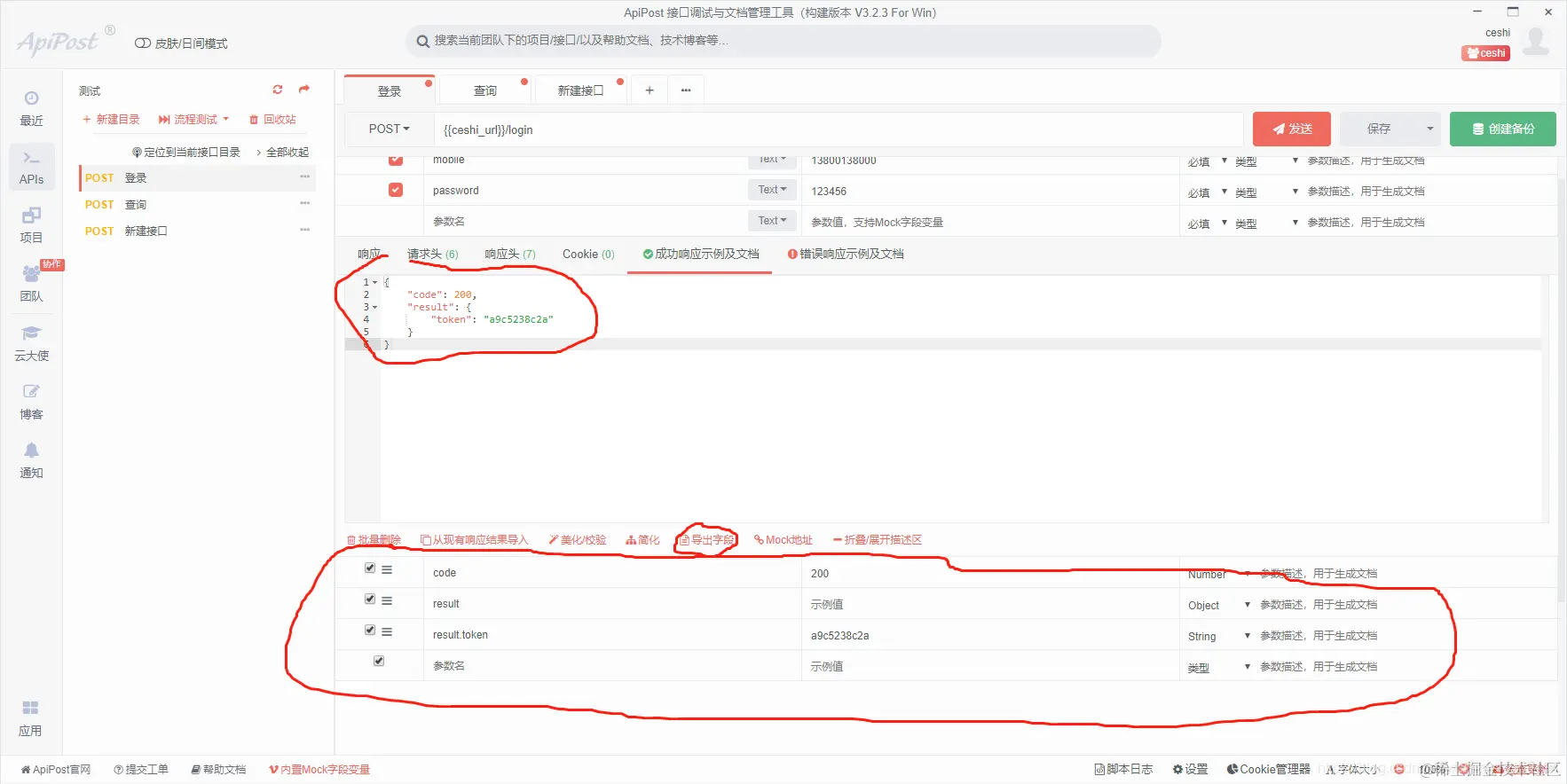Open the 响应头 (7) tab

[510, 255]
